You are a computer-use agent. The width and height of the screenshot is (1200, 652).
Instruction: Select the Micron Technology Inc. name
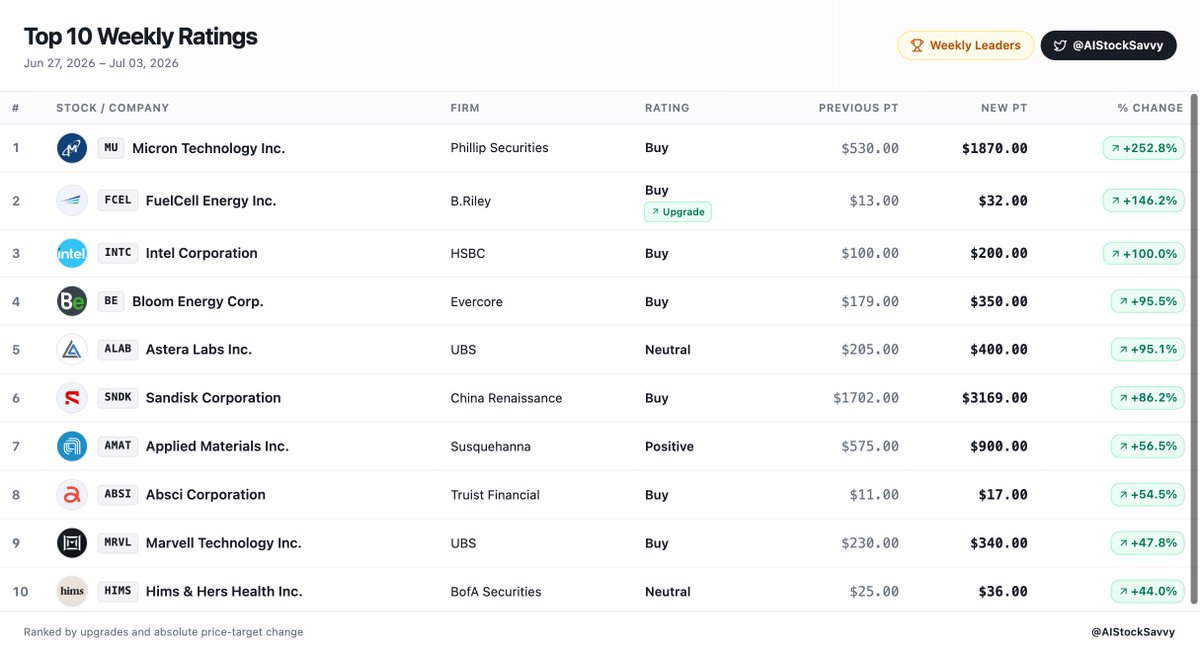click(x=208, y=148)
